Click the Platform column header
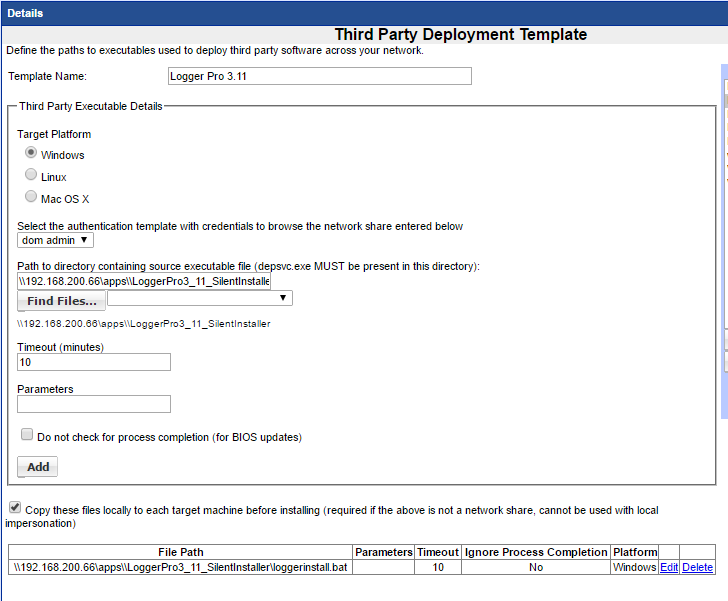 click(635, 552)
